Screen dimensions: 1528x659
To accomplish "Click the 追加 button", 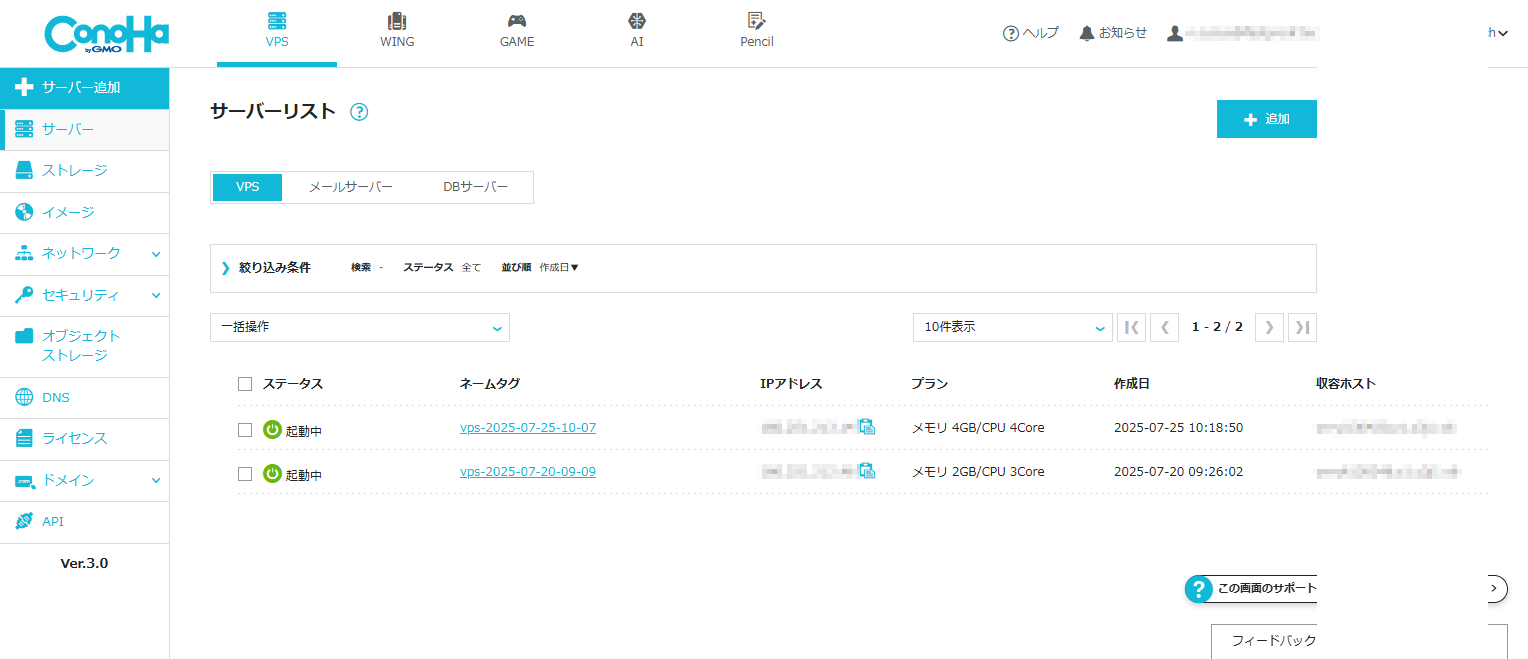I will click(1266, 119).
